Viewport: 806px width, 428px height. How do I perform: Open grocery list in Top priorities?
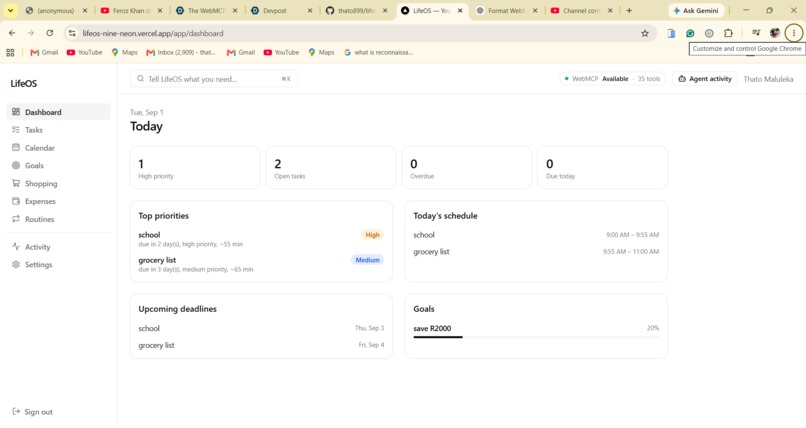click(261, 264)
